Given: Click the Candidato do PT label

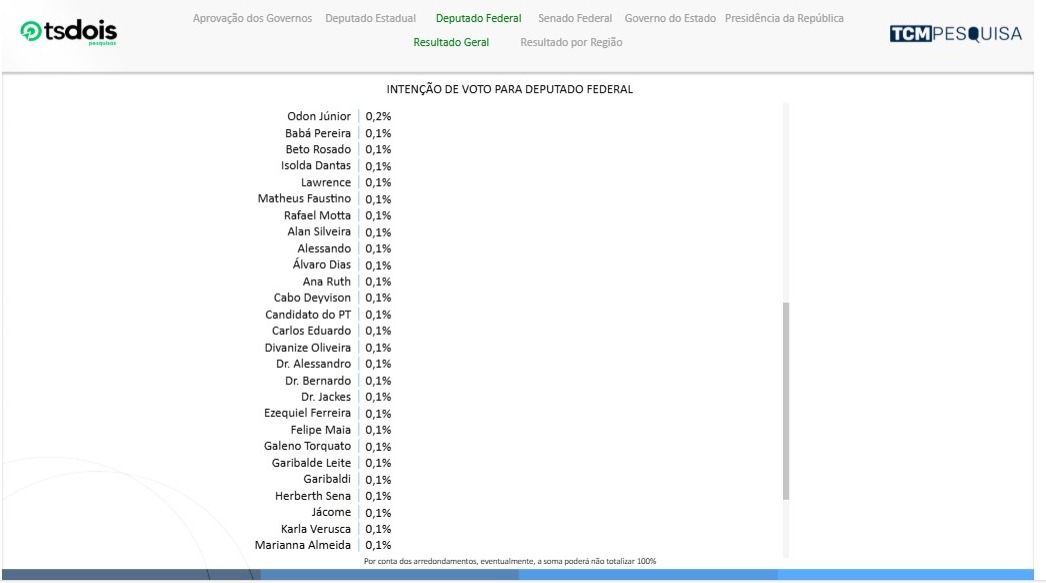Looking at the screenshot, I should click(308, 314).
